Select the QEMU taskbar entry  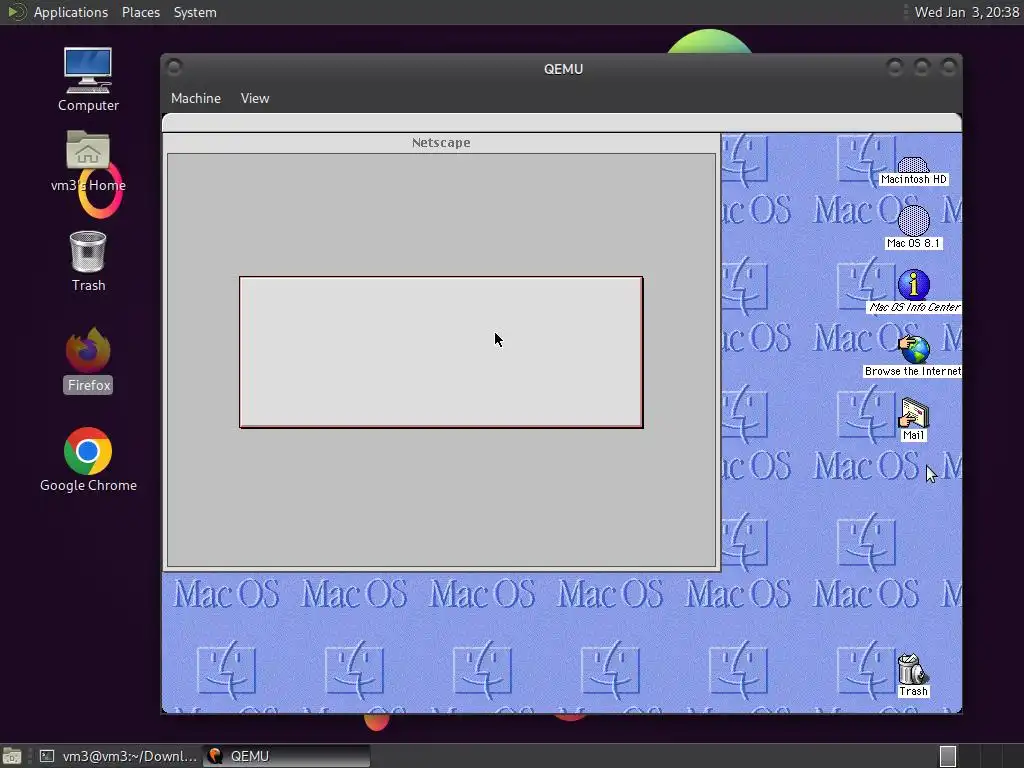(x=286, y=756)
